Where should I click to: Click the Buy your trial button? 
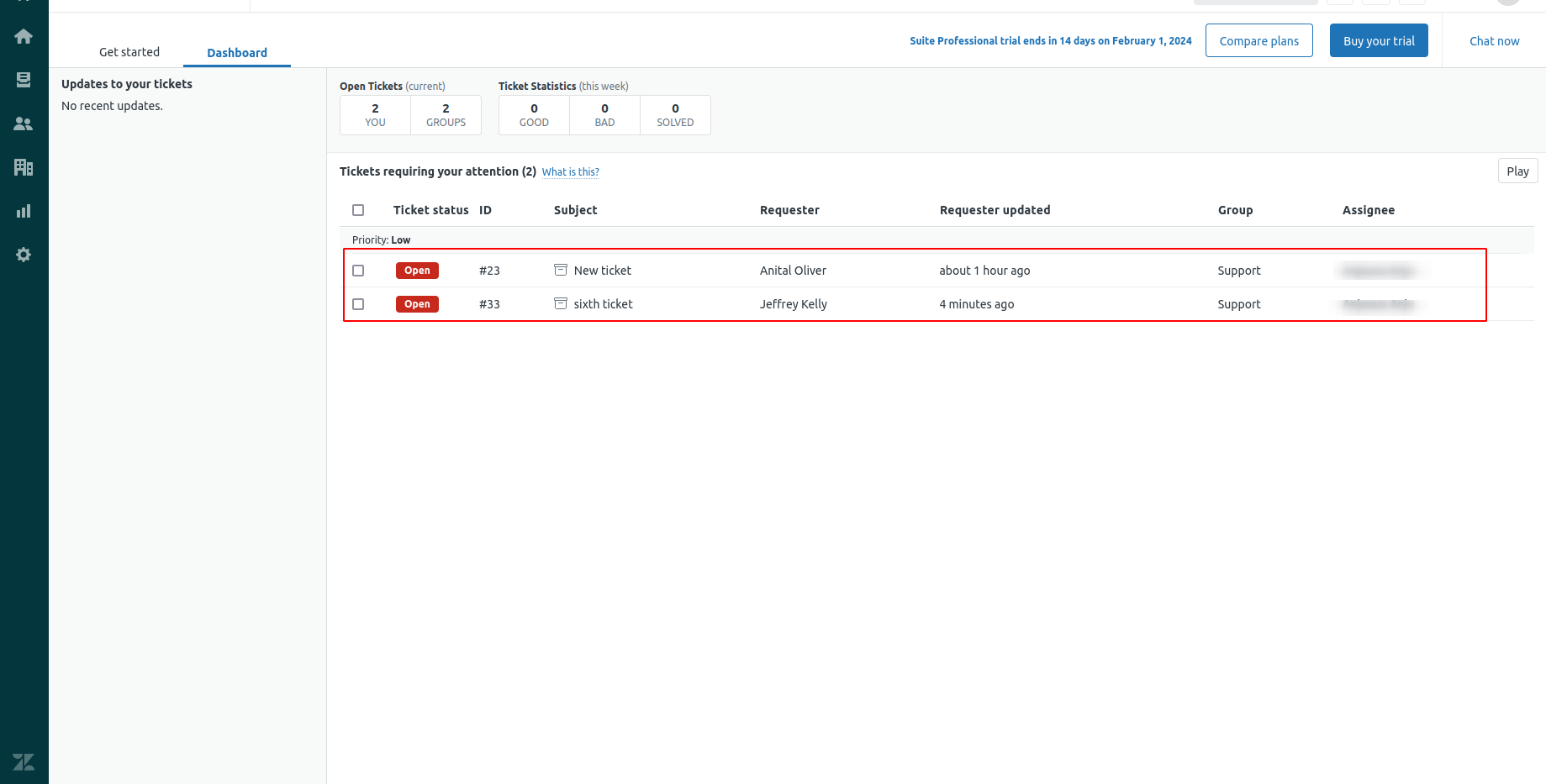[x=1378, y=41]
